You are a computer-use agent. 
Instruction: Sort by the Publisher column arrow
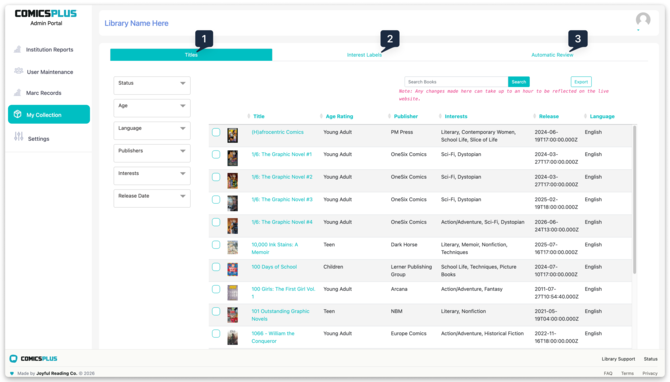(389, 116)
